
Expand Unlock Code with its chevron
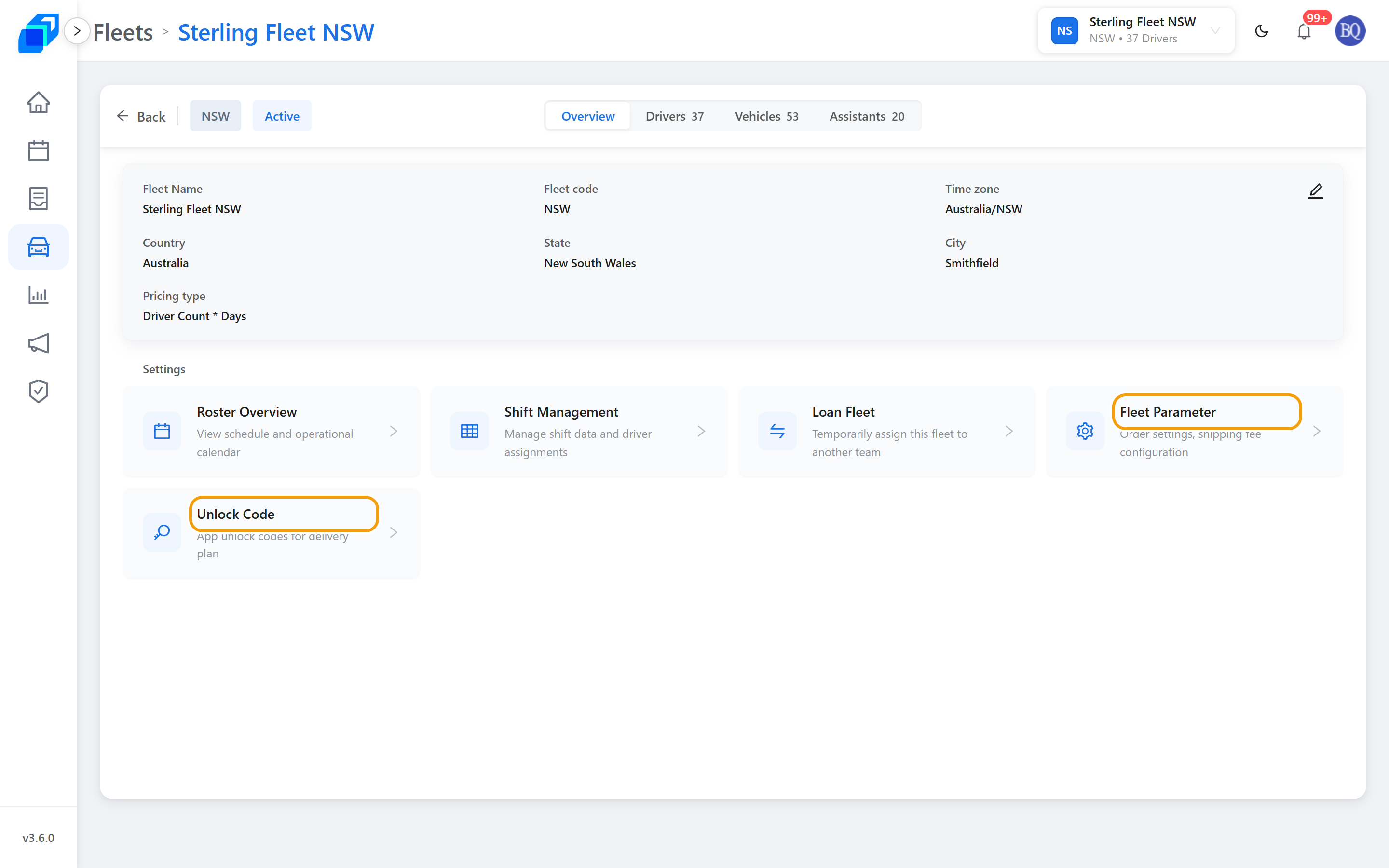click(394, 533)
